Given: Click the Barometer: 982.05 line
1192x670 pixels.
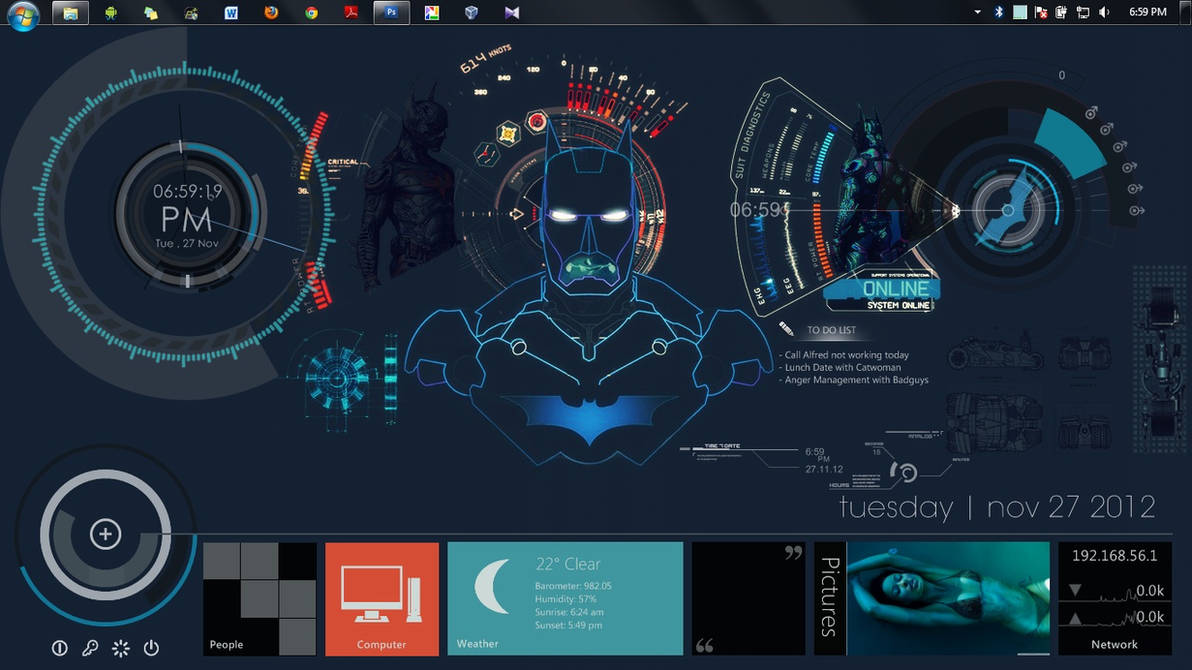Looking at the screenshot, I should [x=572, y=586].
